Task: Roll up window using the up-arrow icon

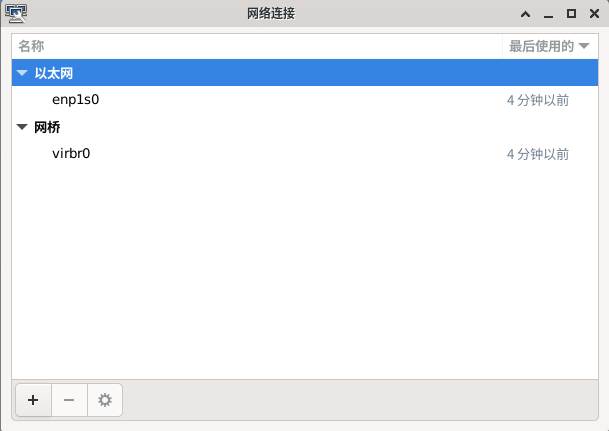Action: (523, 13)
